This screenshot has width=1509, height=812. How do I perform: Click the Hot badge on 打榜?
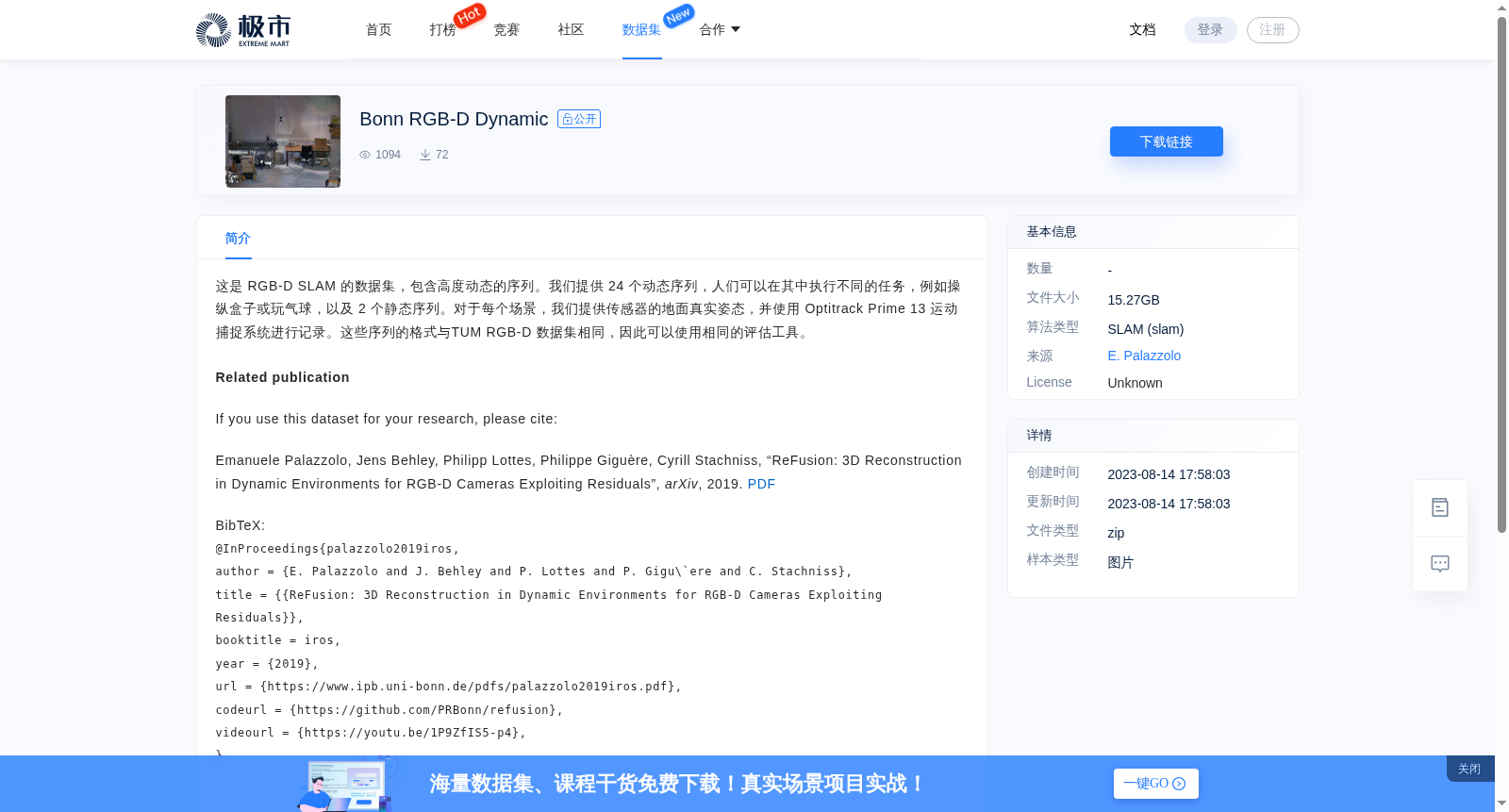[x=470, y=15]
